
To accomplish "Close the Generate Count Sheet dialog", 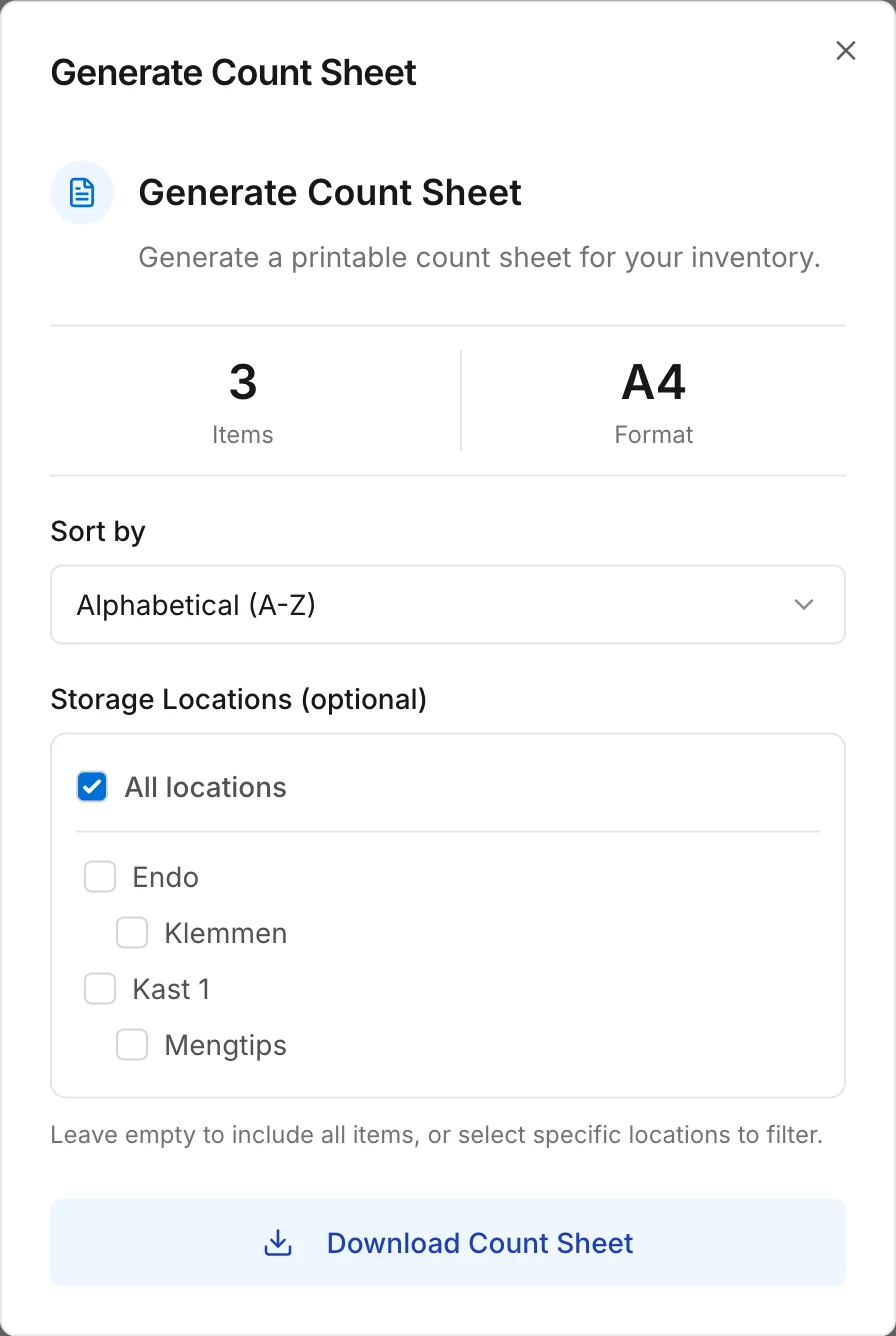I will pyautogui.click(x=846, y=51).
